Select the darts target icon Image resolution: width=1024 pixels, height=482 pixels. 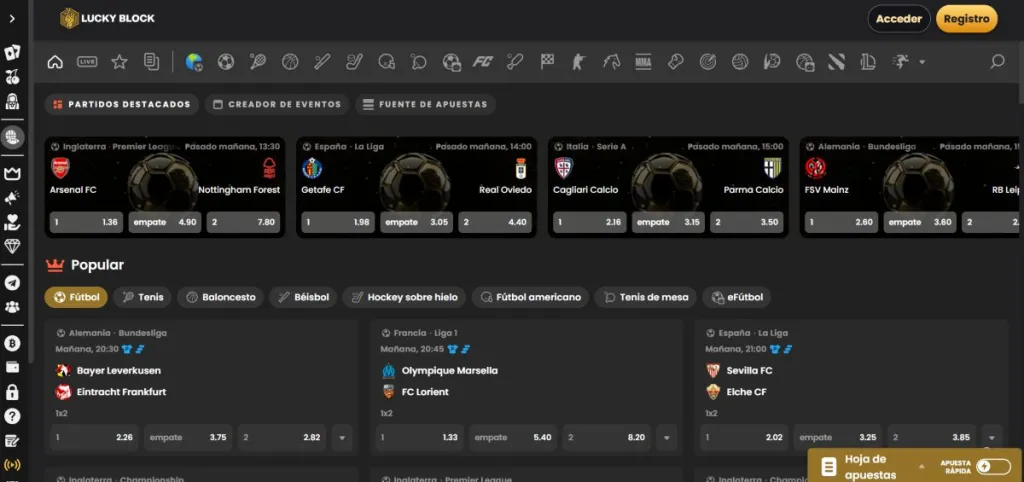[707, 62]
